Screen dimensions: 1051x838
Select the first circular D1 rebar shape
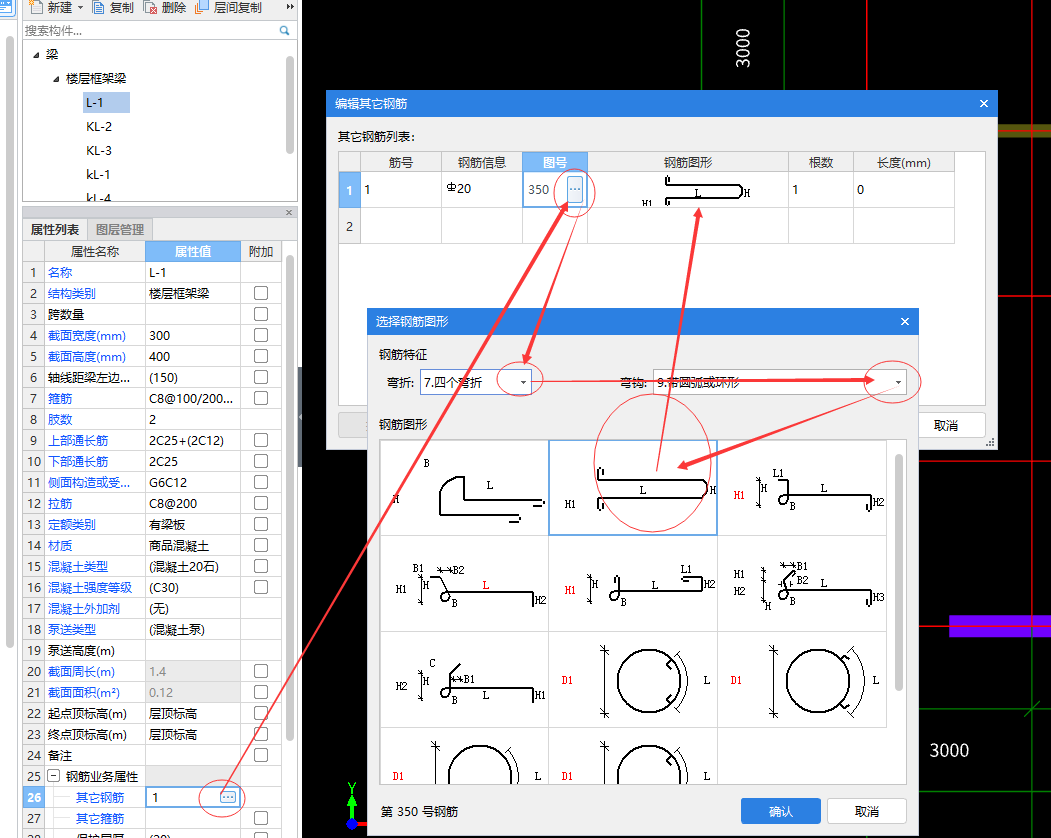point(633,679)
